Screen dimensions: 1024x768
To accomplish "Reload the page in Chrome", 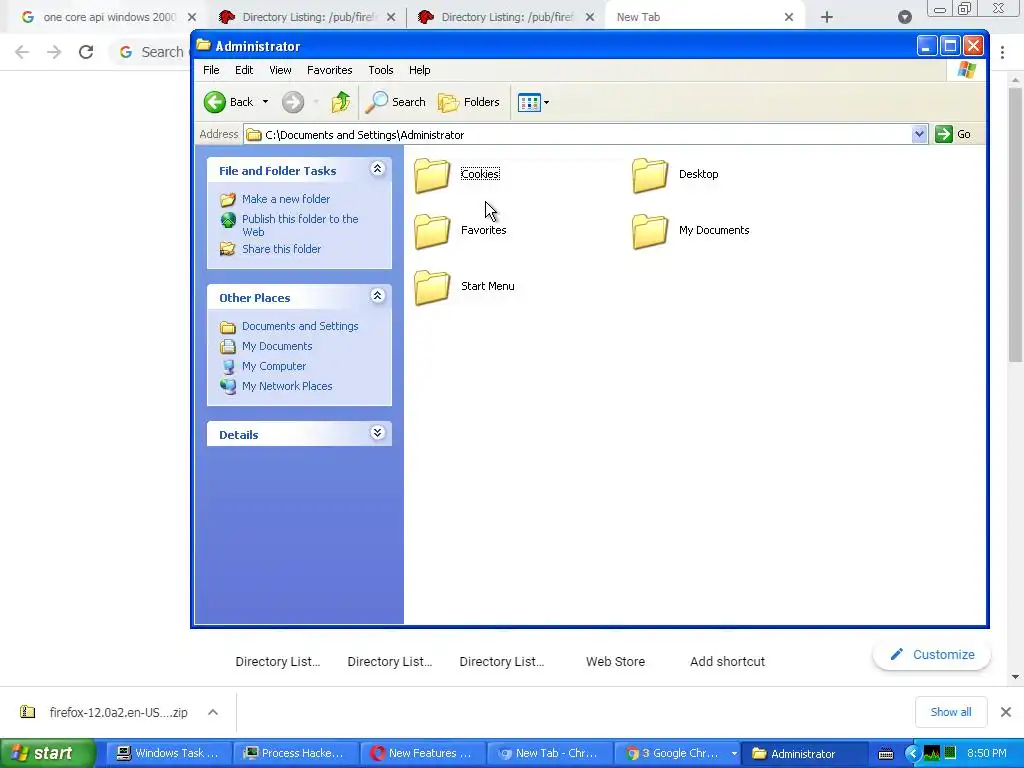I will pyautogui.click(x=86, y=52).
